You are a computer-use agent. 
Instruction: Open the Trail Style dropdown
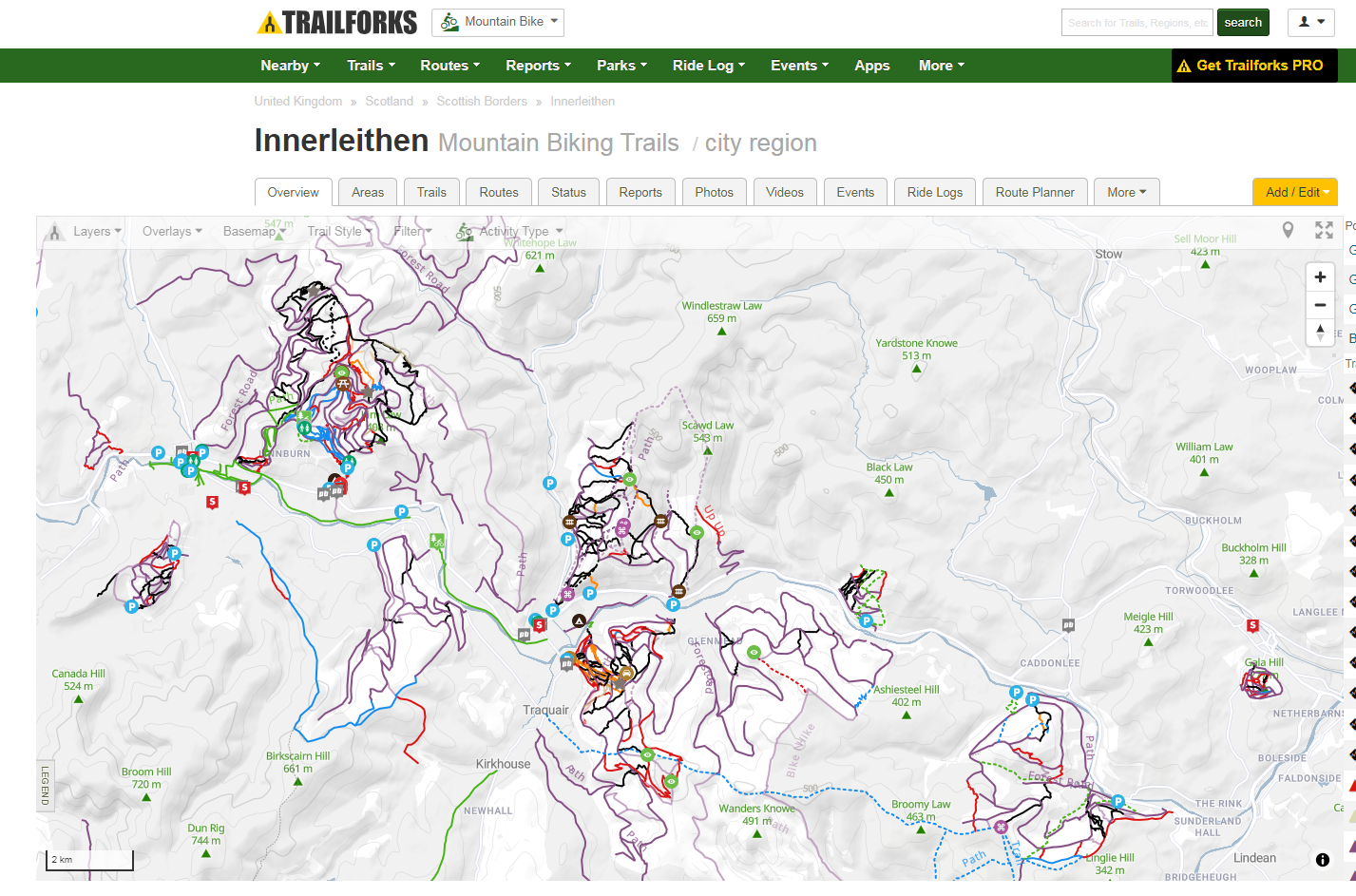pos(339,231)
